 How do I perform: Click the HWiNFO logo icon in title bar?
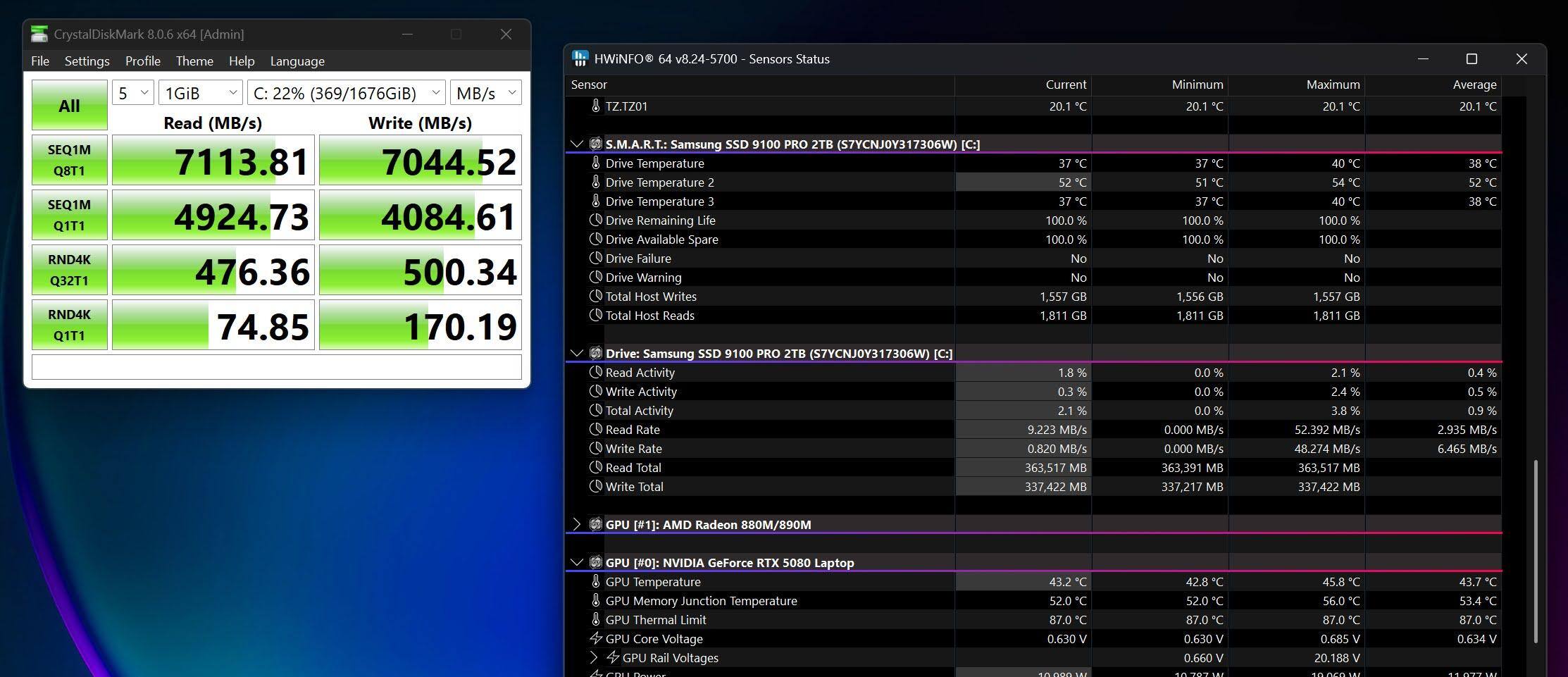coord(580,58)
